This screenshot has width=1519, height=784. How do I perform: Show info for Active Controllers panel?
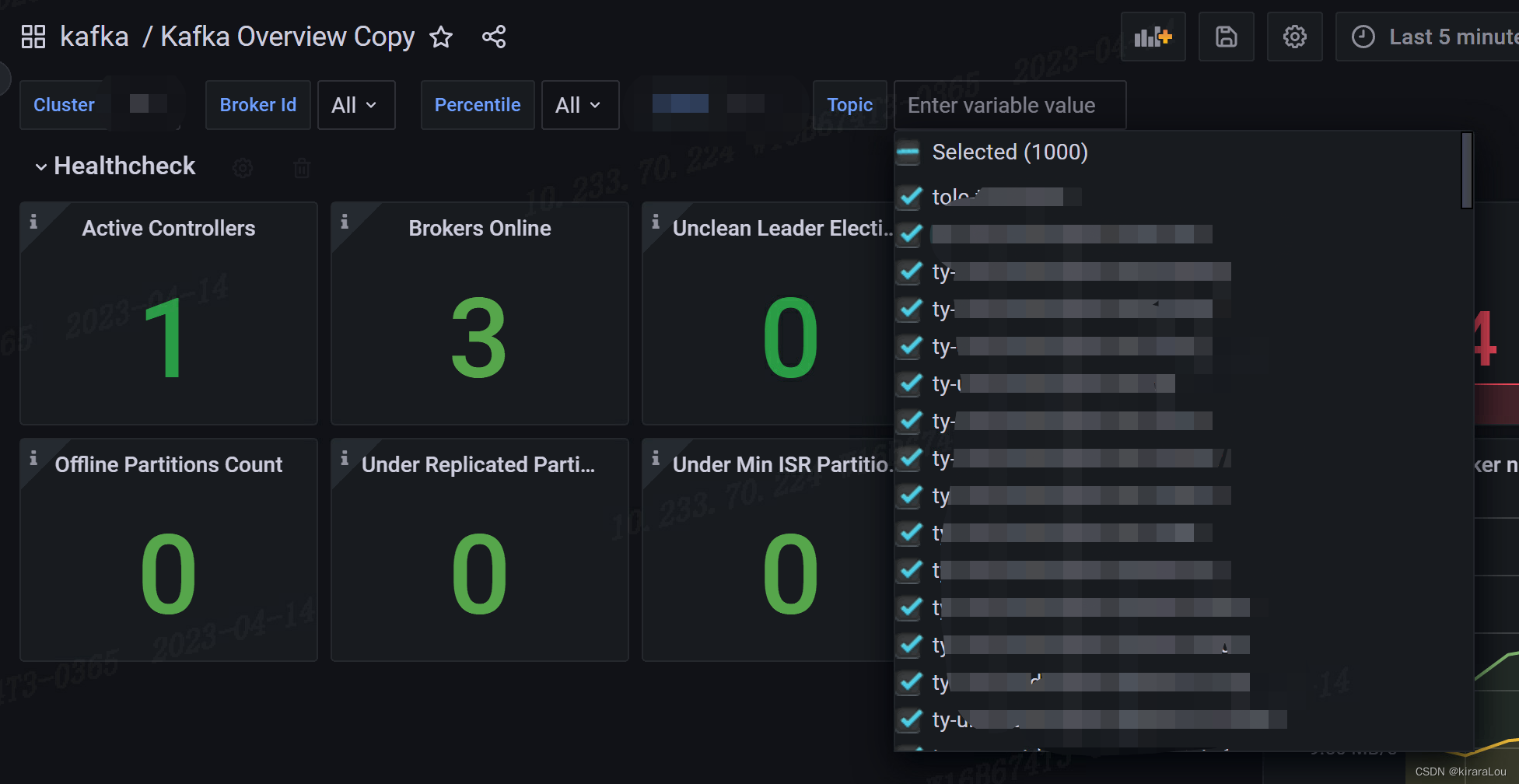33,222
